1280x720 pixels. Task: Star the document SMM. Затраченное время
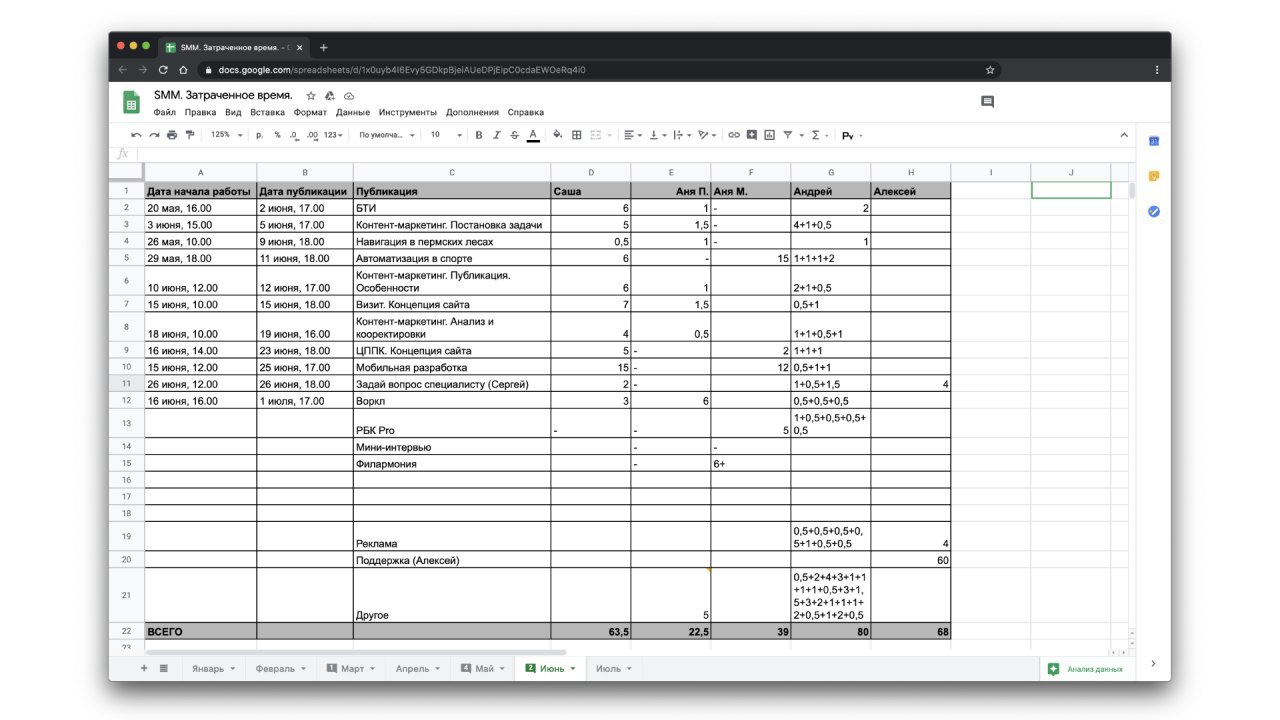[311, 96]
